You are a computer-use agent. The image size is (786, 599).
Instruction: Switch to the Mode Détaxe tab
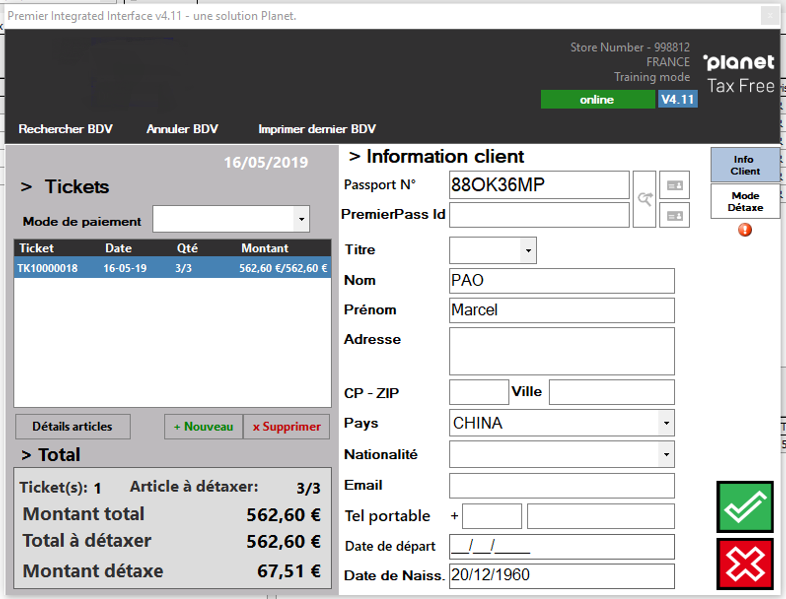pos(745,201)
